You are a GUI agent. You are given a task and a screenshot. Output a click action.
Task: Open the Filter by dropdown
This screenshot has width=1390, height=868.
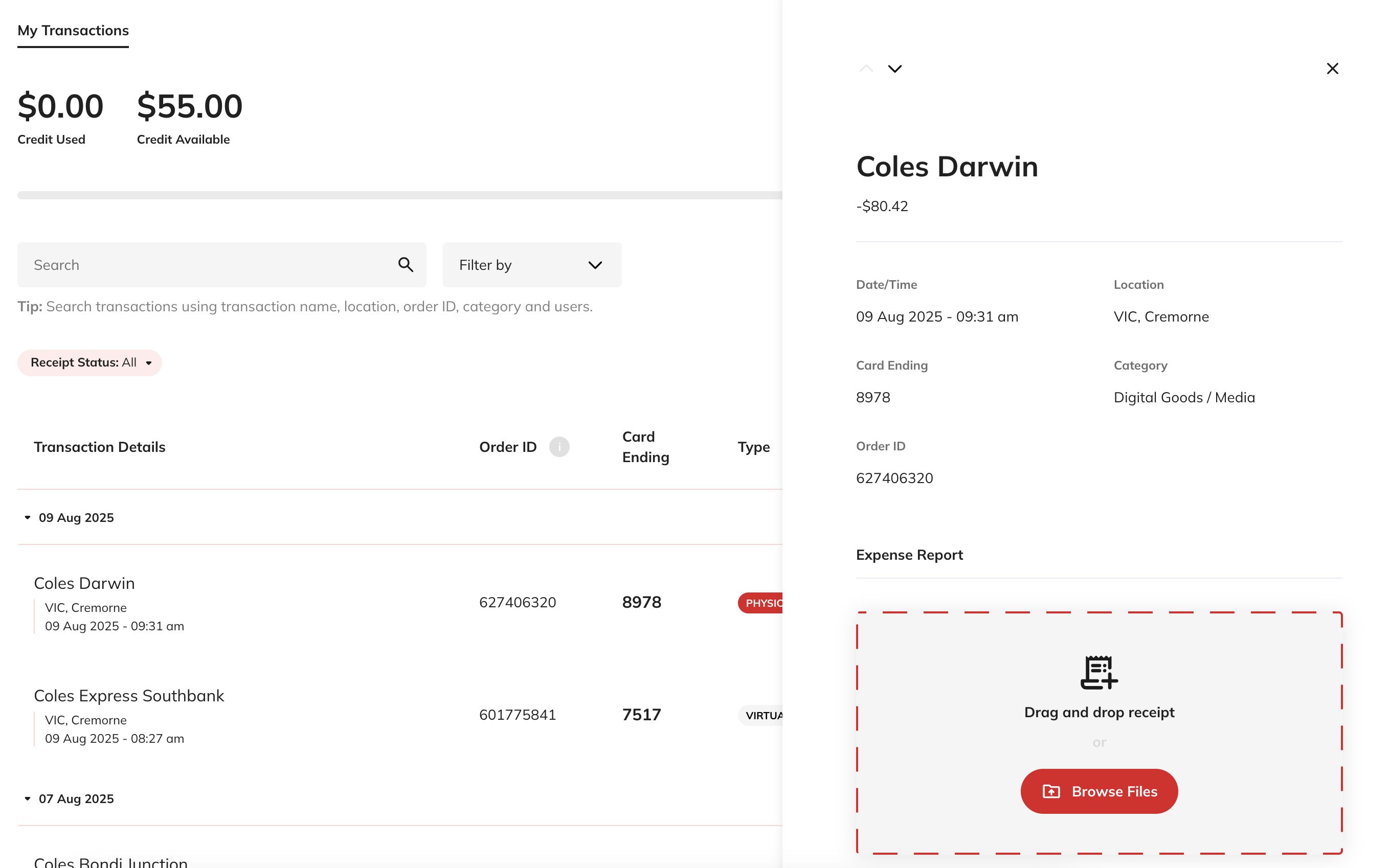[x=531, y=265]
